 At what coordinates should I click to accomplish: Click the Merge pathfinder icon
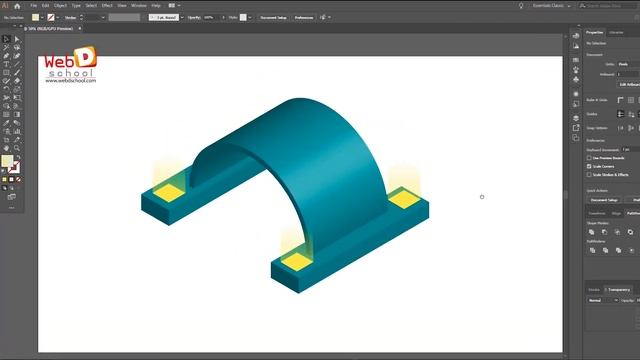[x=618, y=250]
